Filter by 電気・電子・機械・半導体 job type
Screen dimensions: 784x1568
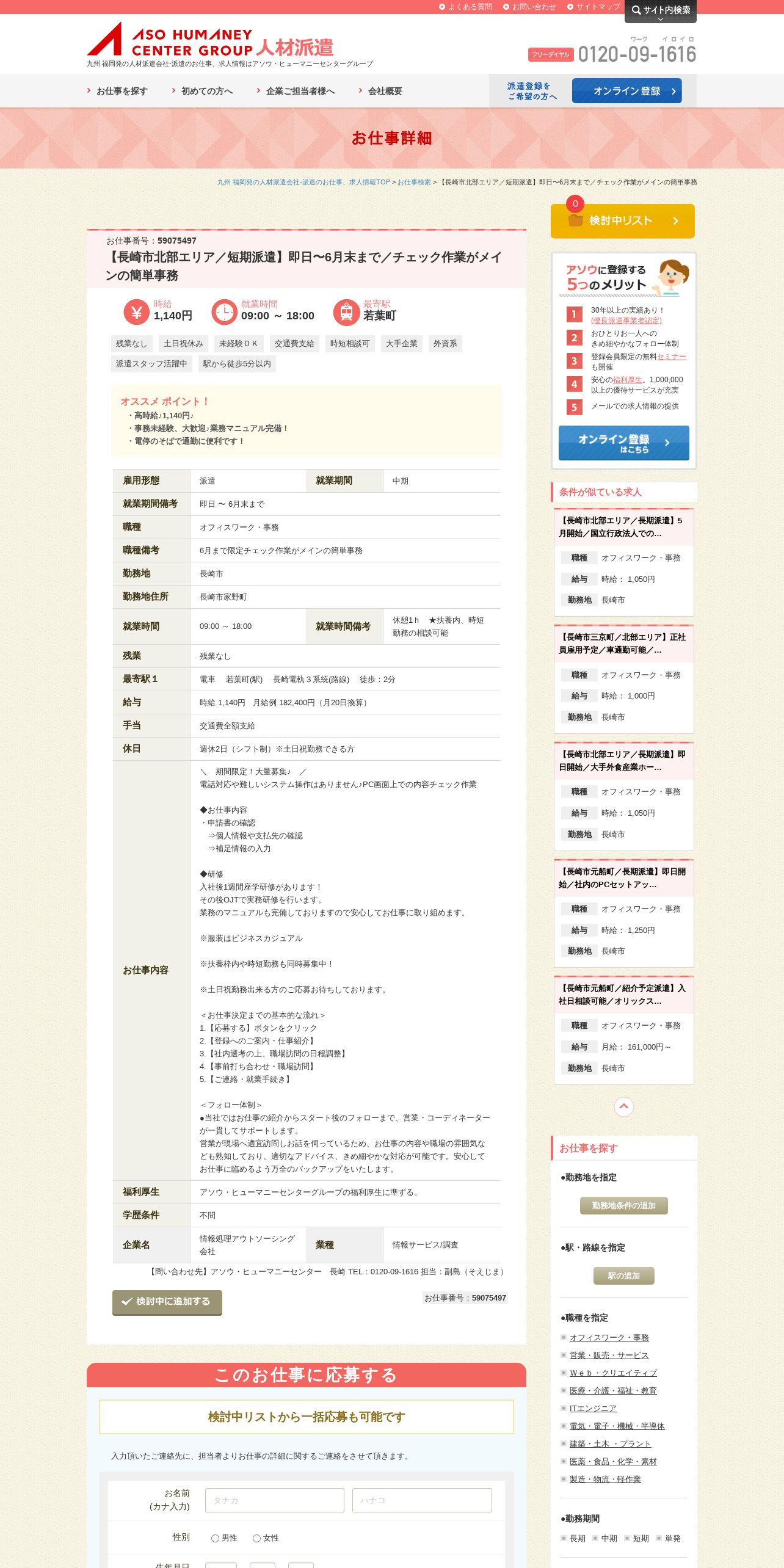point(617,1426)
